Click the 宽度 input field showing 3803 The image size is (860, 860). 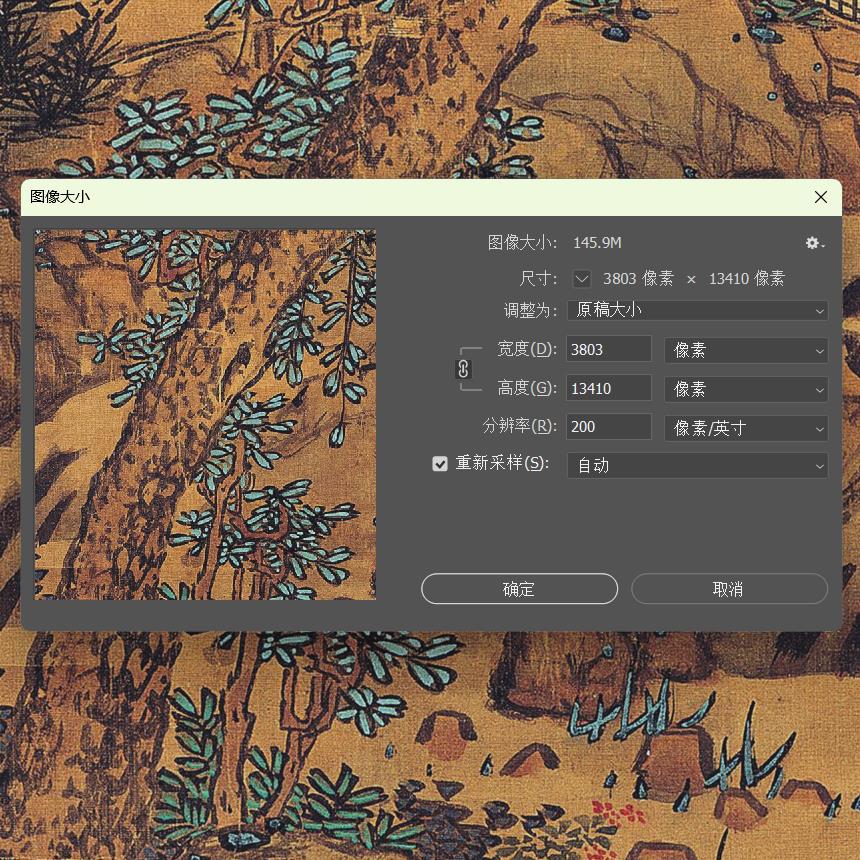pyautogui.click(x=609, y=349)
